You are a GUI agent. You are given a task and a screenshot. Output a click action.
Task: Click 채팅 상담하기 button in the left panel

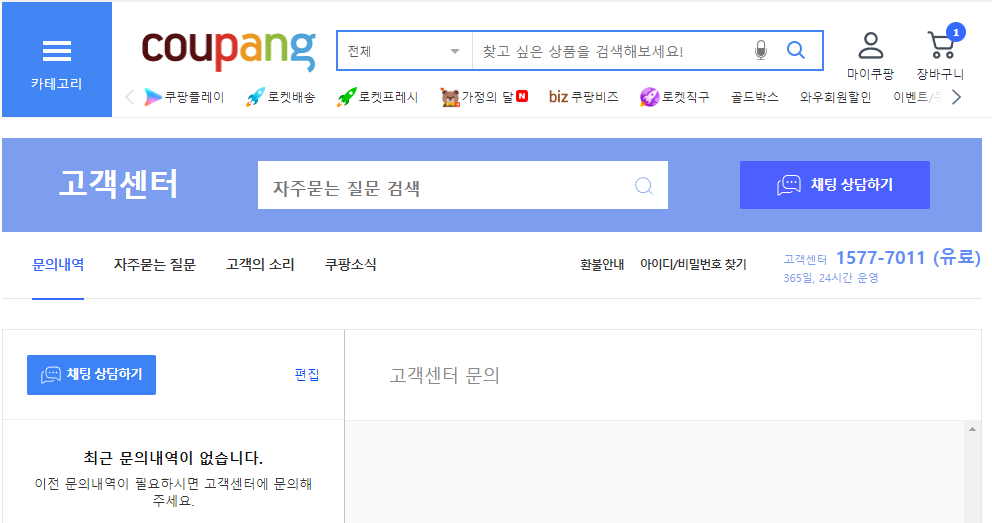[x=91, y=374]
